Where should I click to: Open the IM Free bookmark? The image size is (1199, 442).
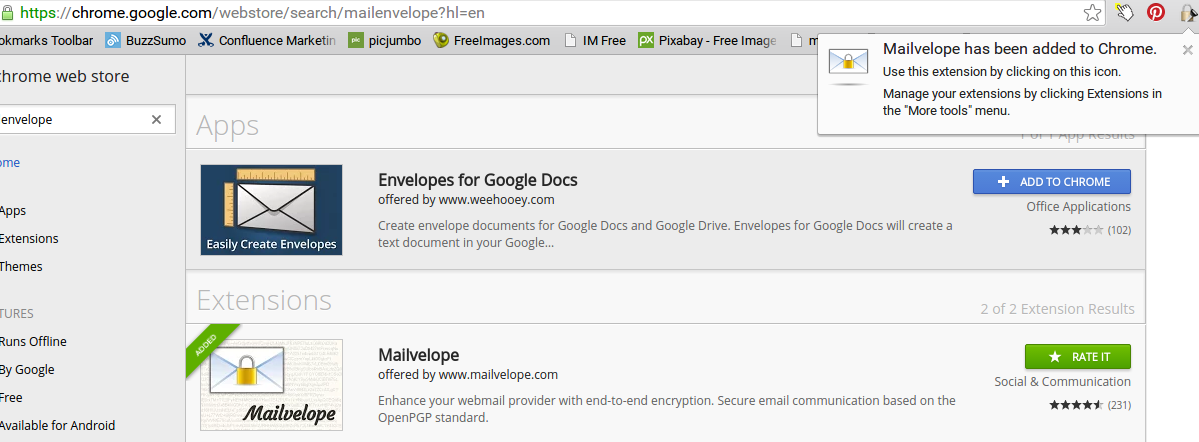pyautogui.click(x=595, y=41)
